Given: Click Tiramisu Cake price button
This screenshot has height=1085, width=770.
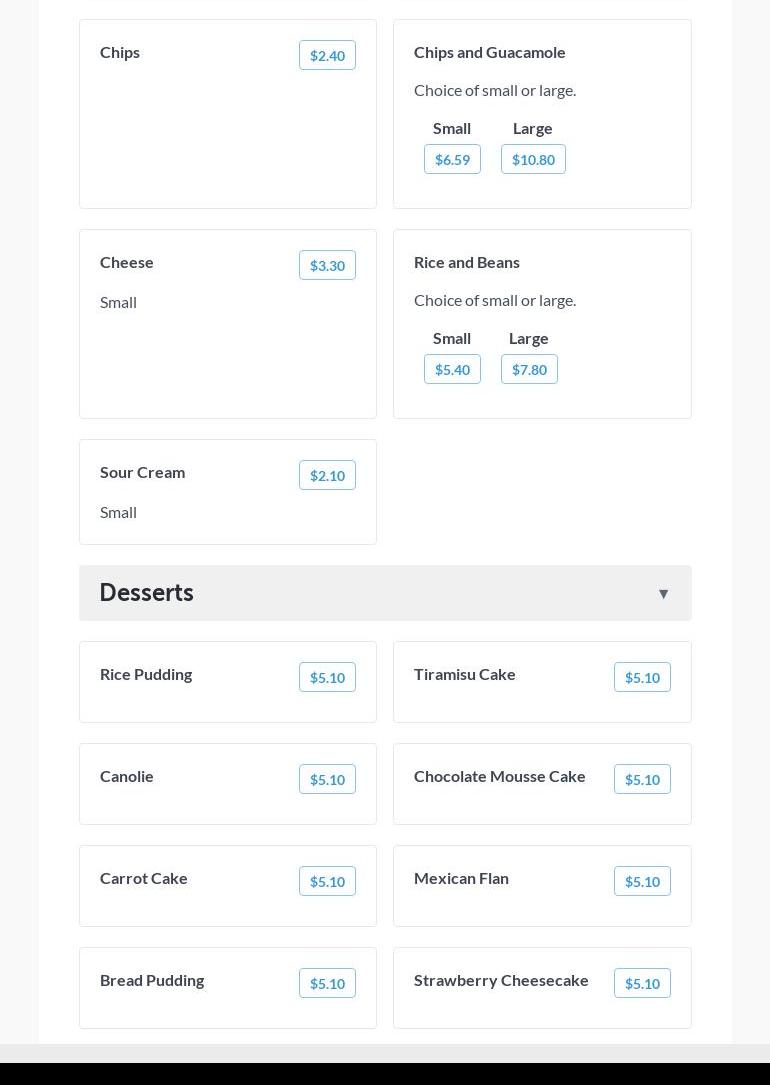Looking at the screenshot, I should click(x=642, y=677).
